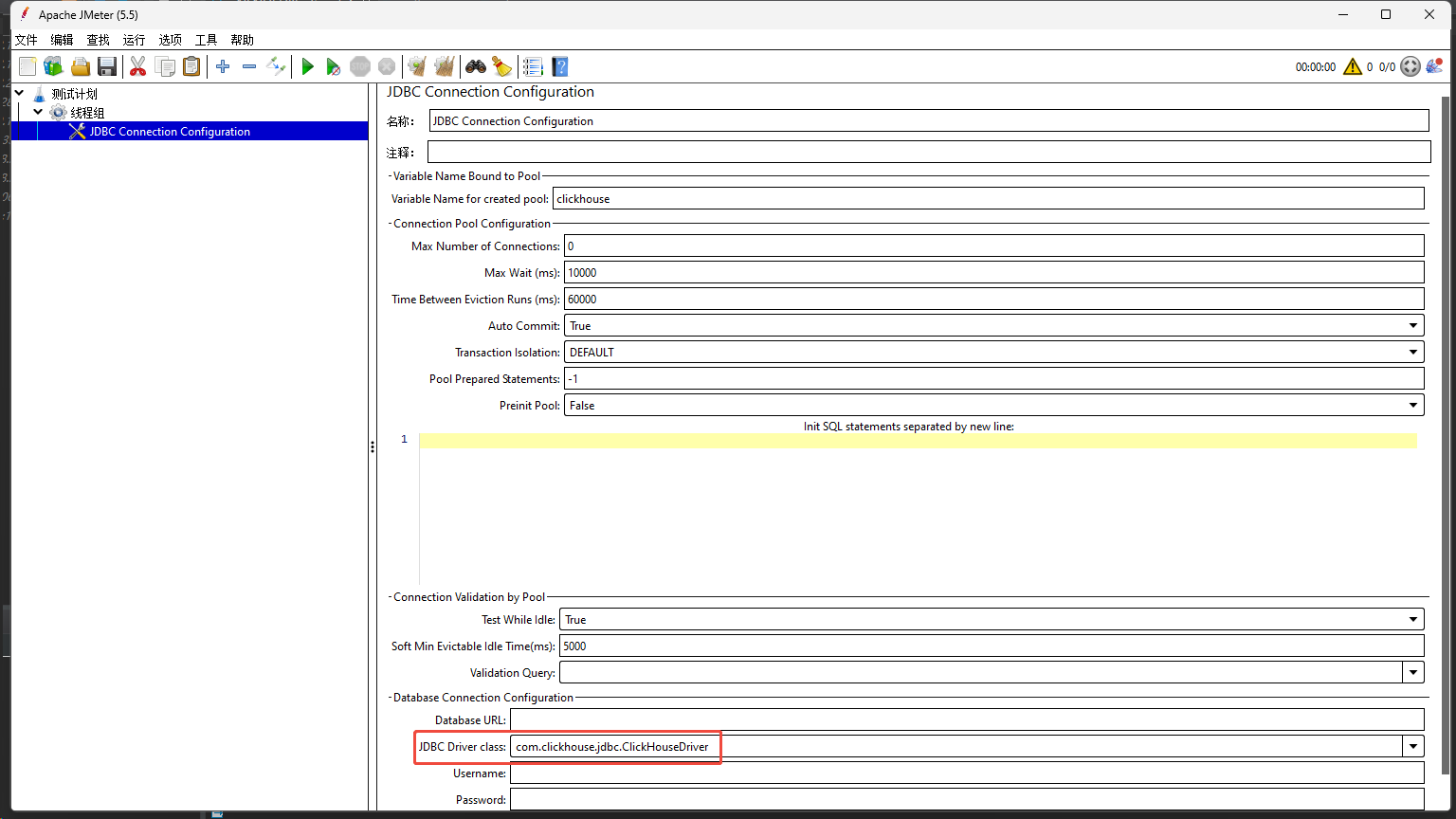1456x819 pixels.
Task: Open Search with binoculars icon
Action: 476,66
